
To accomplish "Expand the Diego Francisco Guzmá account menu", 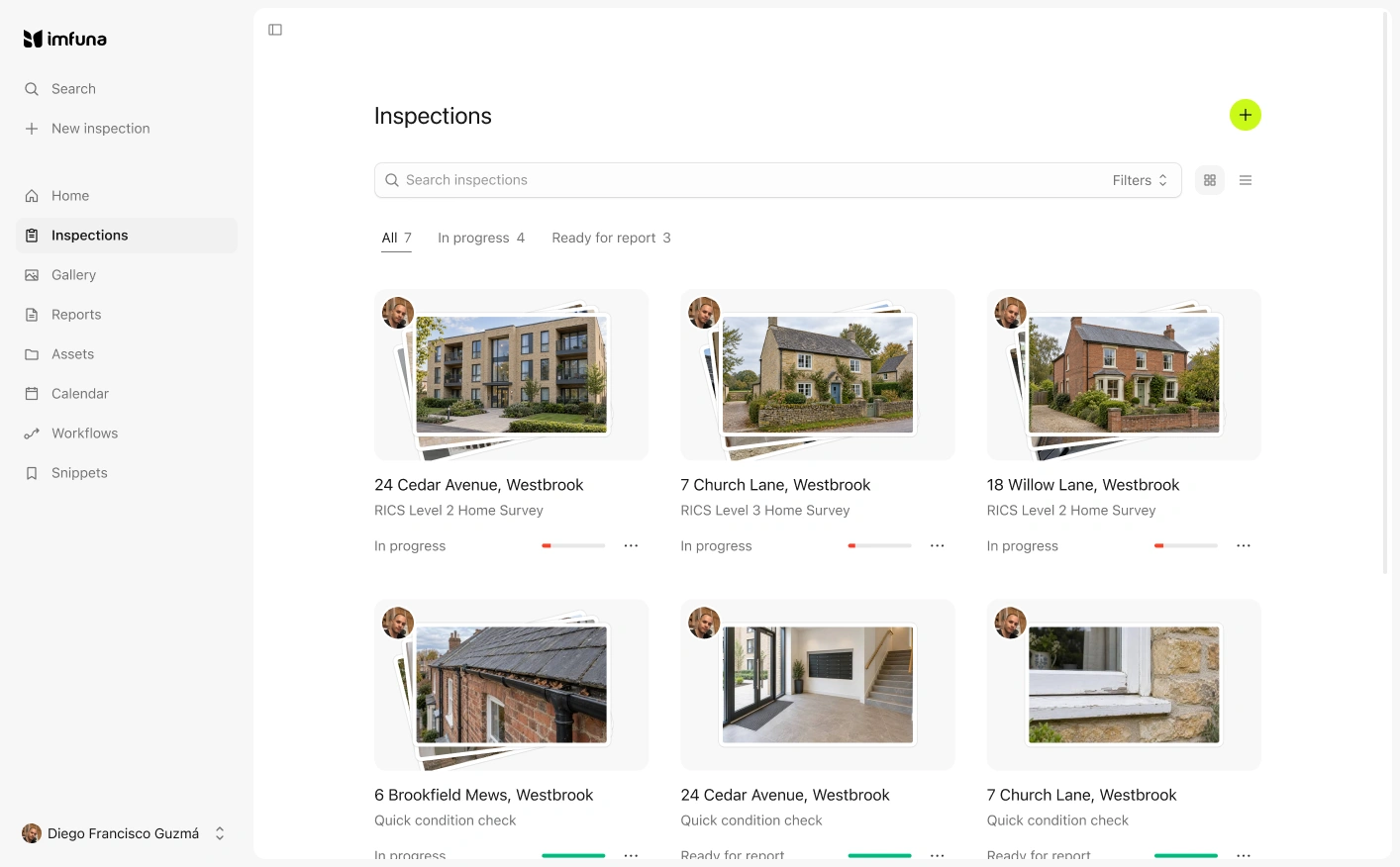I will (x=125, y=833).
